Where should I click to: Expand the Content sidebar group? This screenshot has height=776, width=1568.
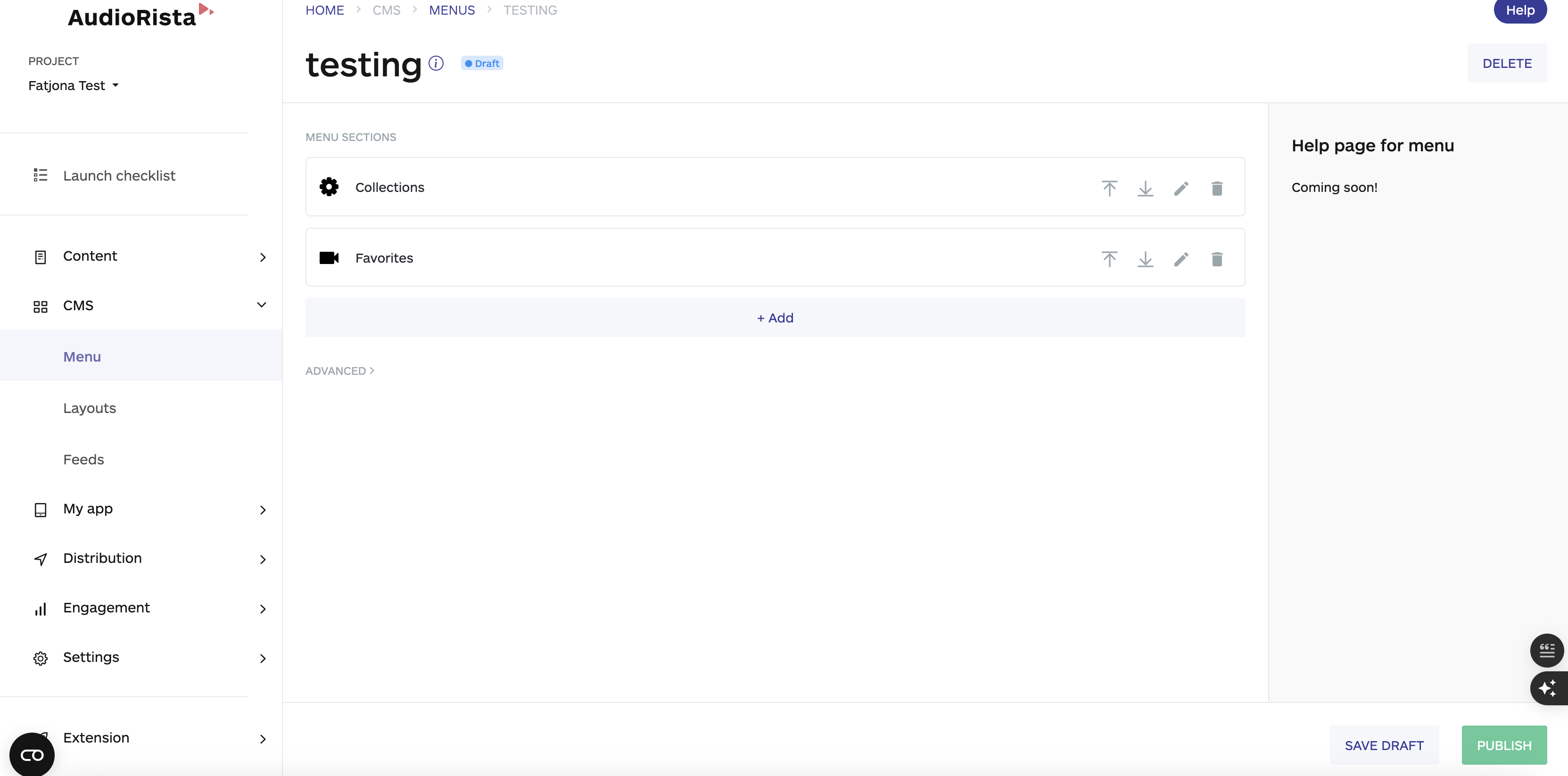pos(262,257)
